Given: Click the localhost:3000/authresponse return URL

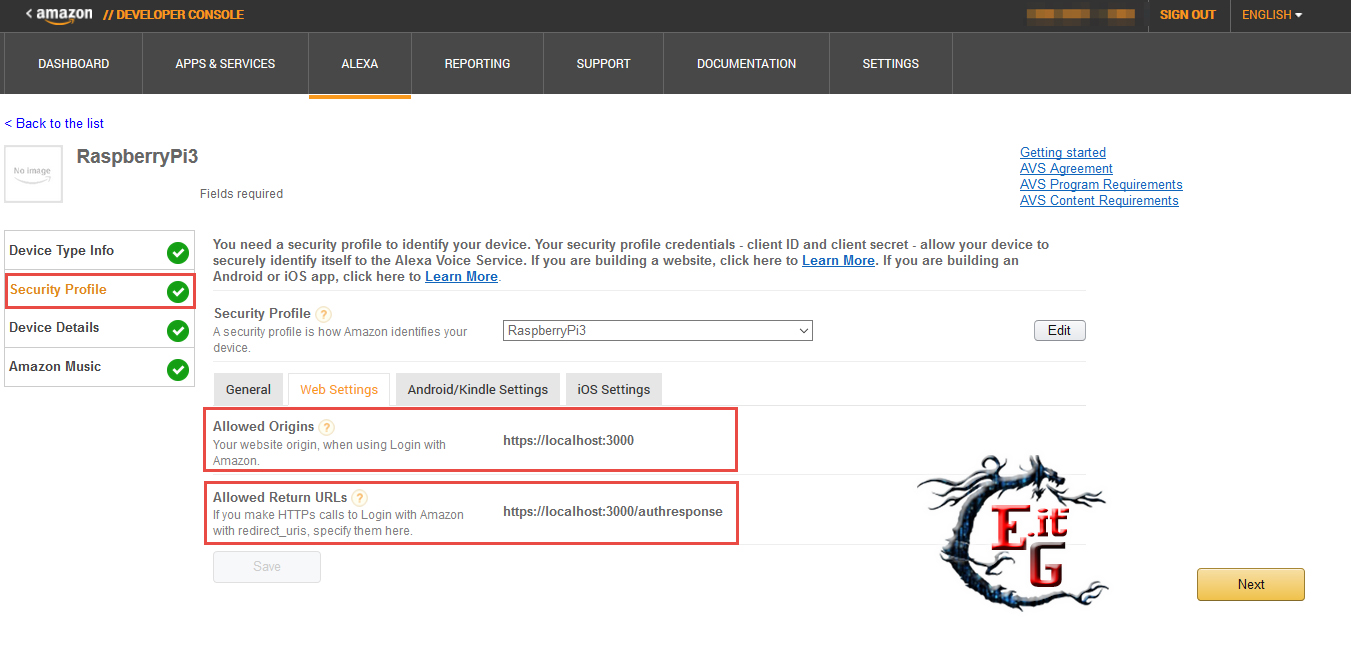Looking at the screenshot, I should point(613,511).
